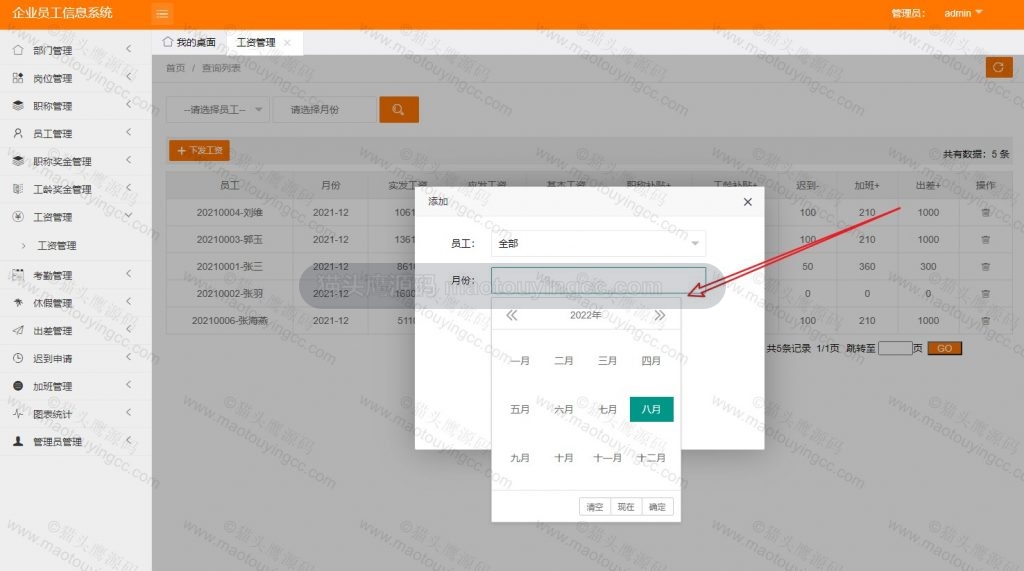Delete the 20210003-郭玉 row via trash icon

point(985,240)
